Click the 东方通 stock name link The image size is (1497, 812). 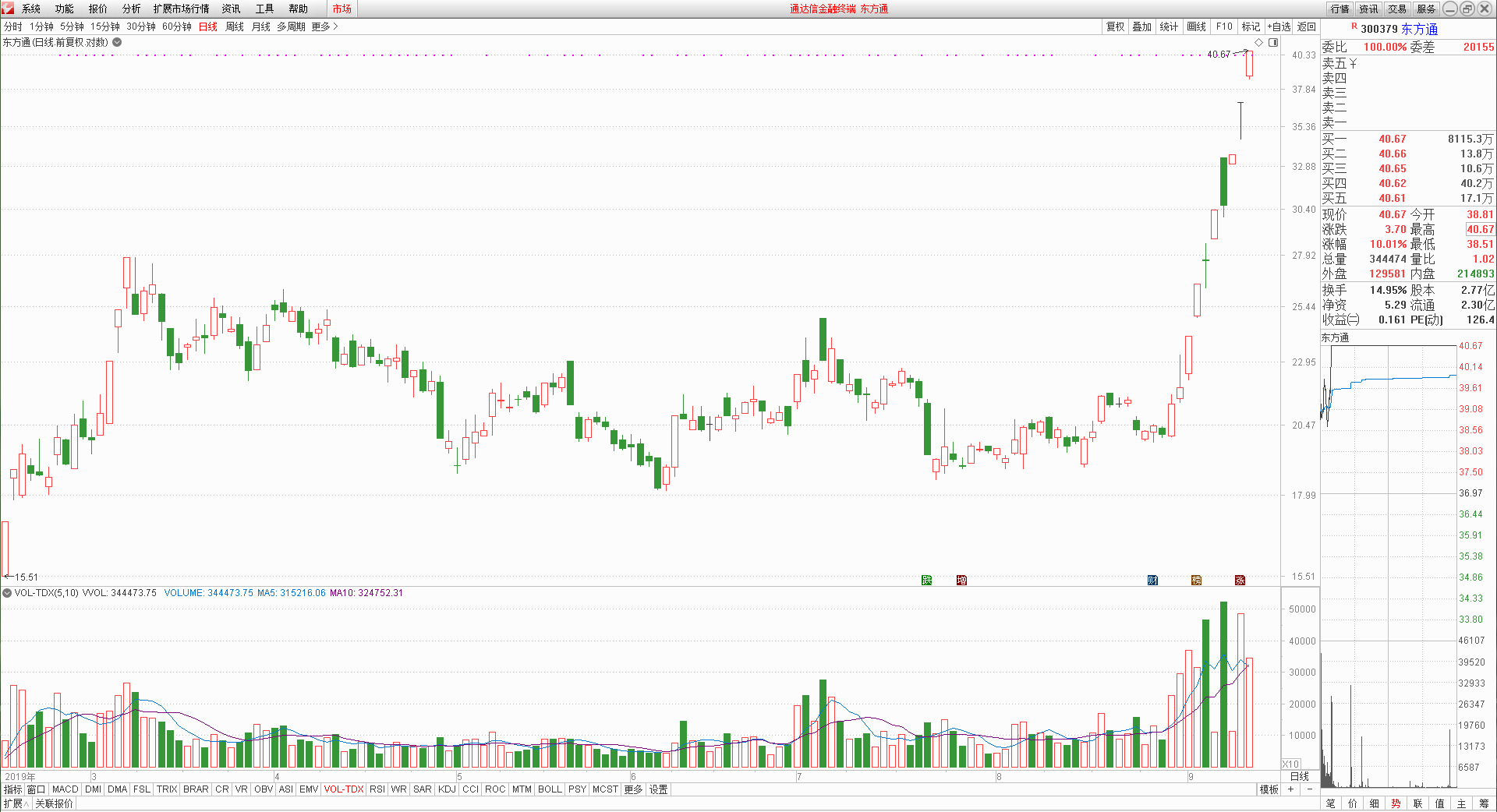point(1420,29)
